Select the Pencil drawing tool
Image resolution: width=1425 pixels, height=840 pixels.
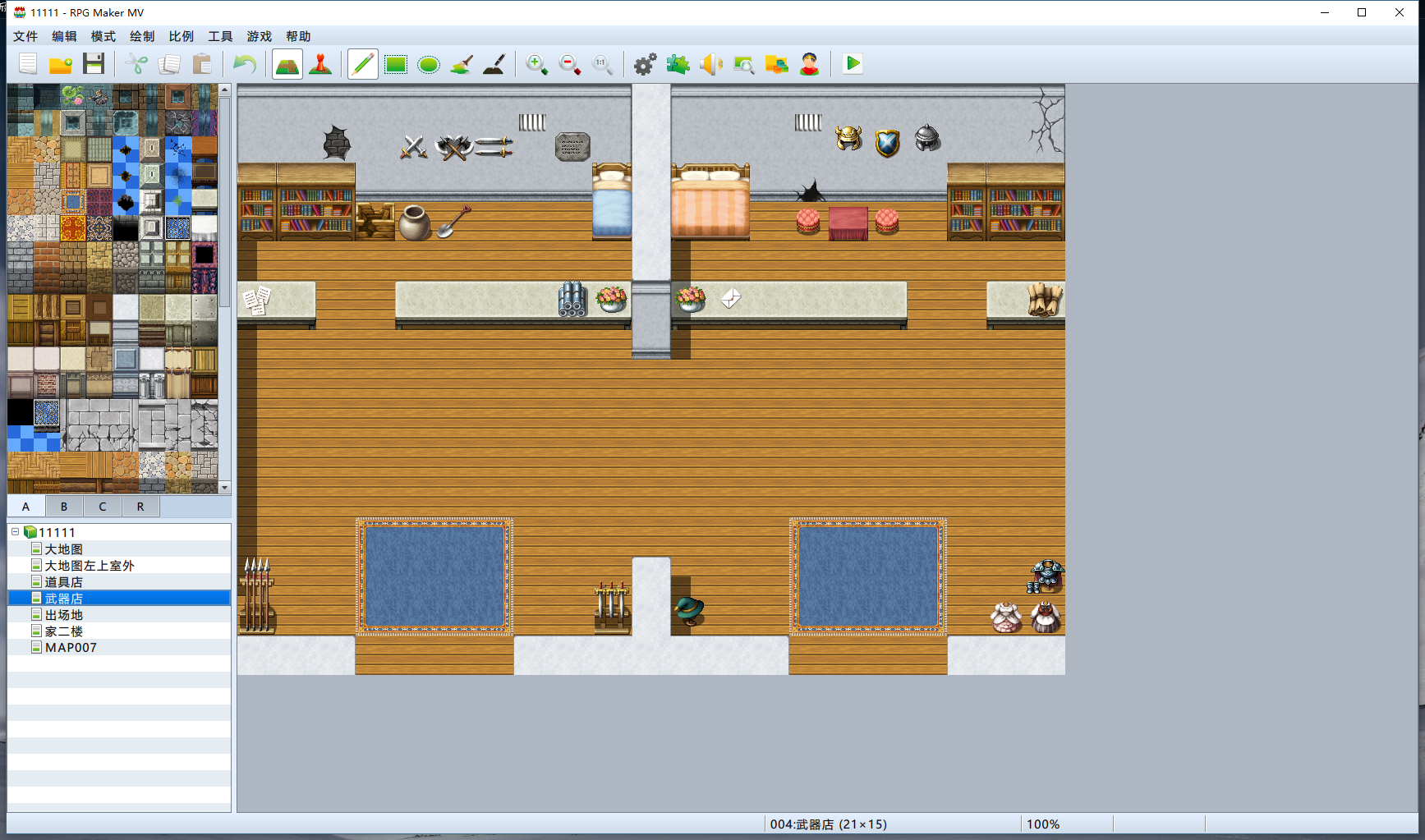[363, 64]
